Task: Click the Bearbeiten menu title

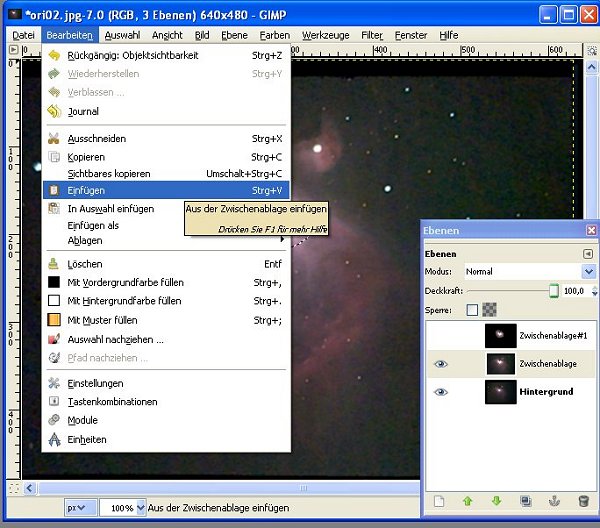Action: (70, 35)
